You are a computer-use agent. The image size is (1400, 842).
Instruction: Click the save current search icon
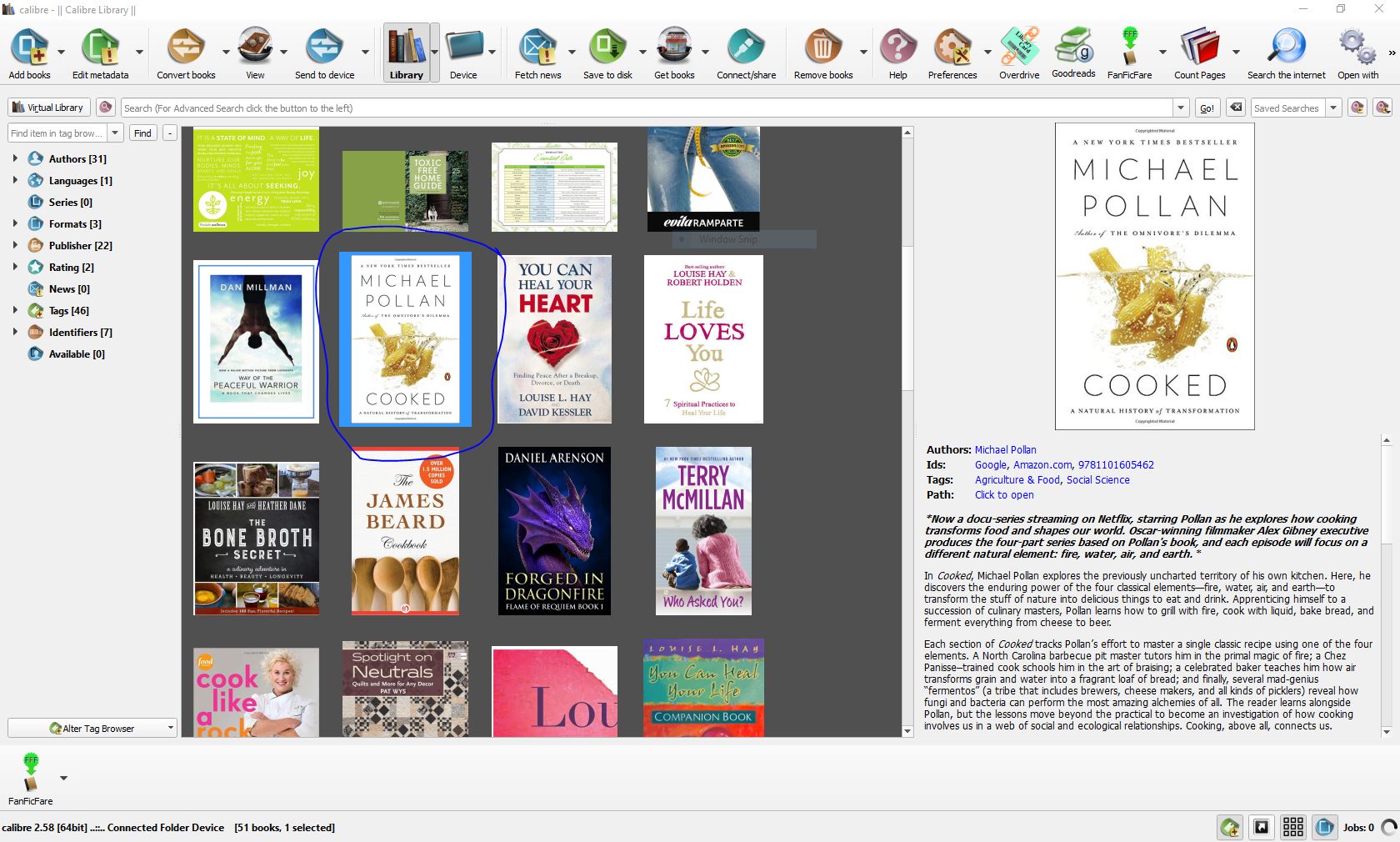click(1357, 108)
